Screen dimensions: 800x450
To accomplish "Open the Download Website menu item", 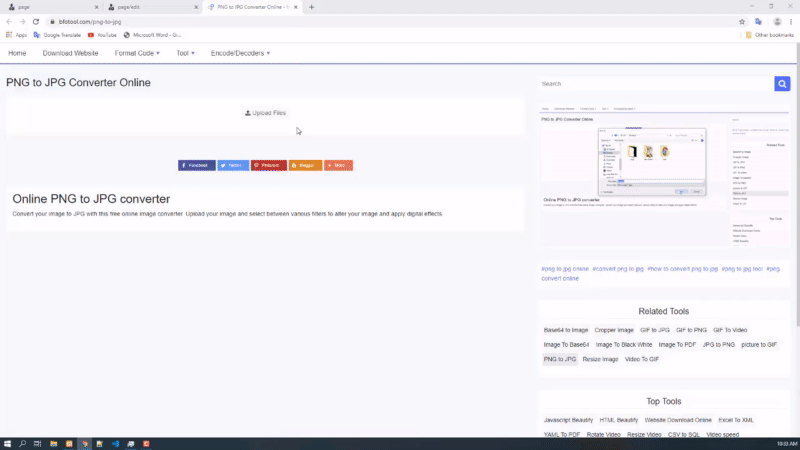I will point(70,52).
